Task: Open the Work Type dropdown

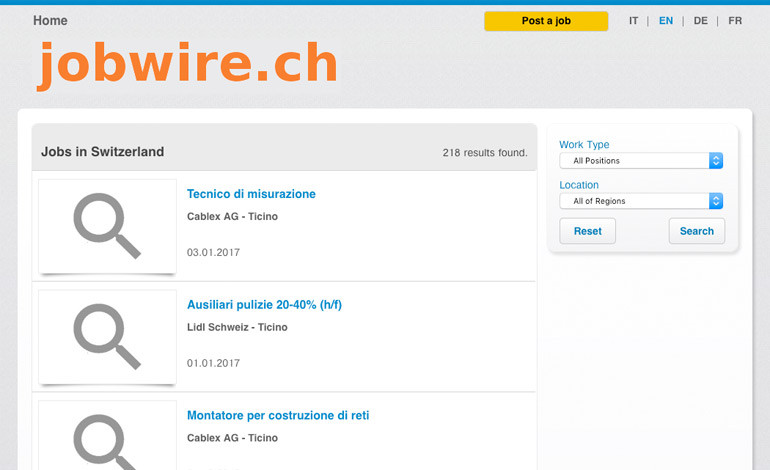Action: pyautogui.click(x=641, y=161)
